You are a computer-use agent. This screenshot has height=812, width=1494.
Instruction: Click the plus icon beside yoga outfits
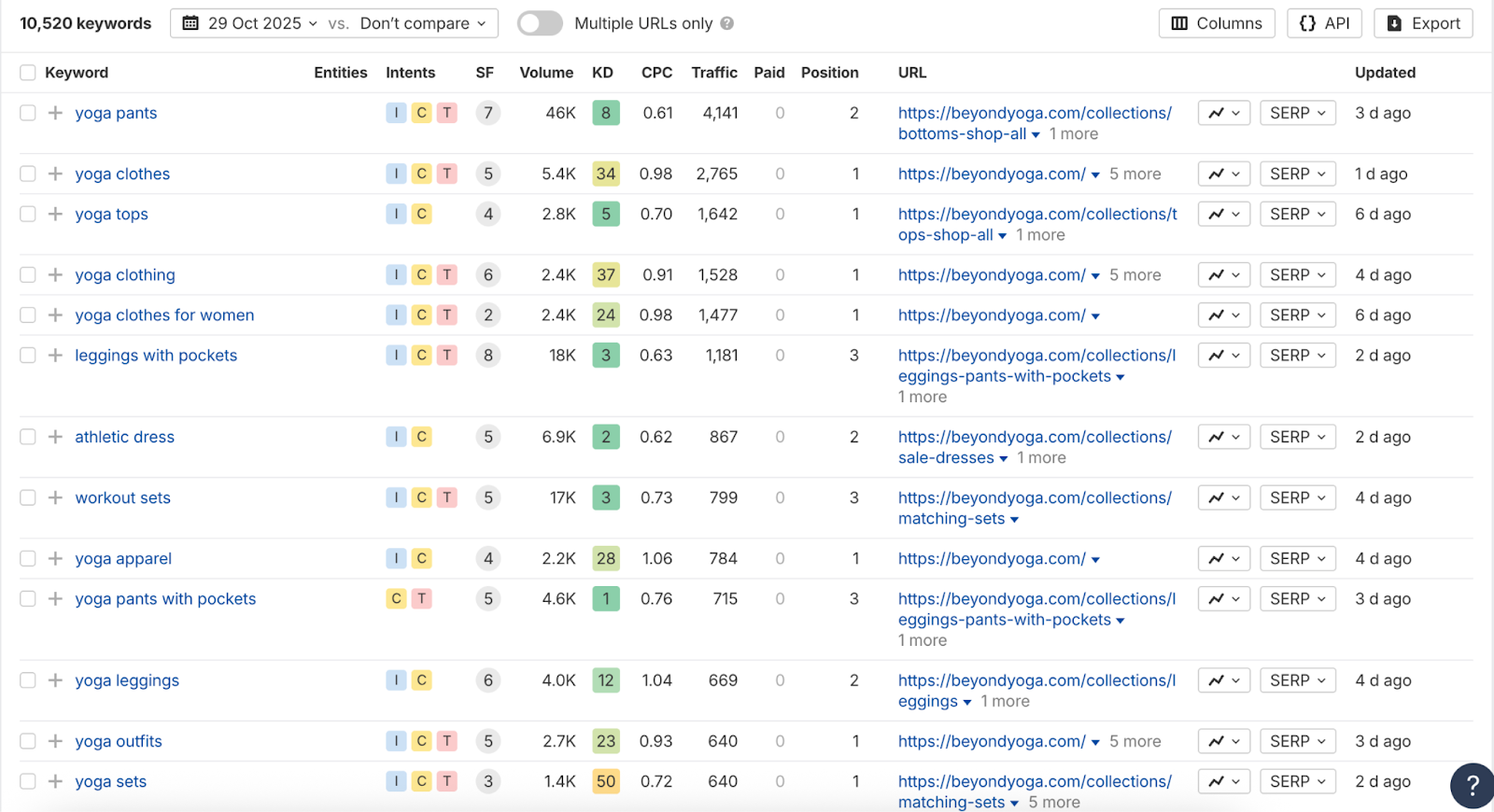55,741
